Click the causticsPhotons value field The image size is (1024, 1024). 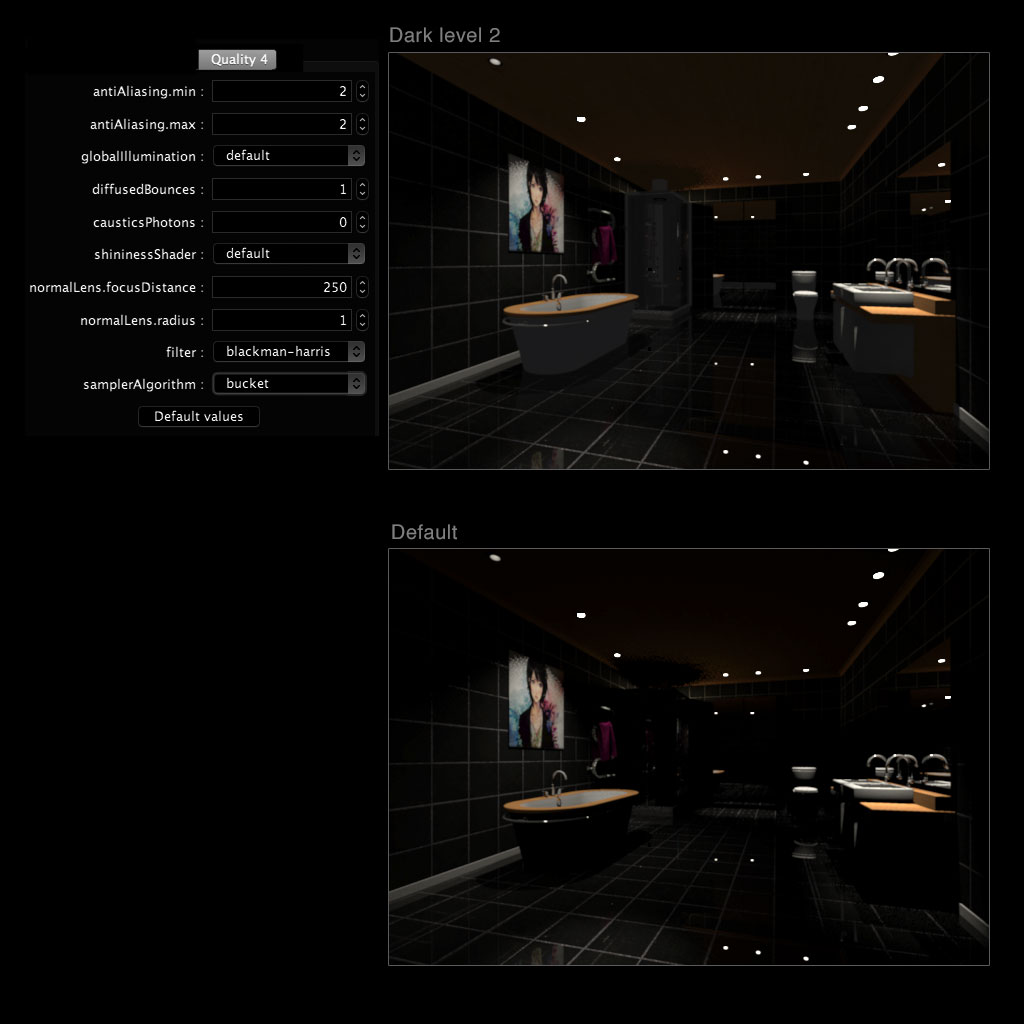281,222
